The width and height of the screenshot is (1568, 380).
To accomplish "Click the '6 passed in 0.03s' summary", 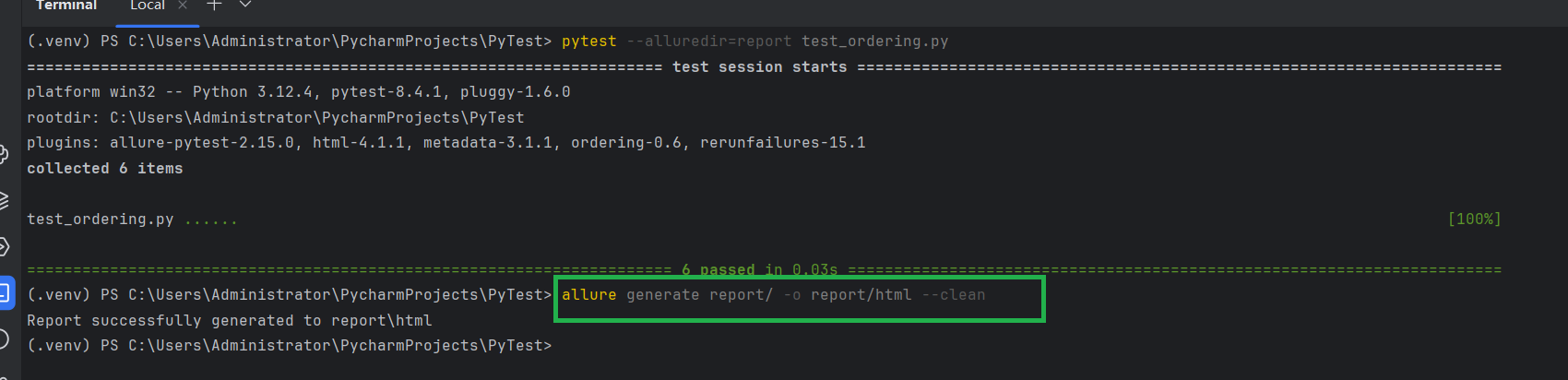I will click(759, 270).
